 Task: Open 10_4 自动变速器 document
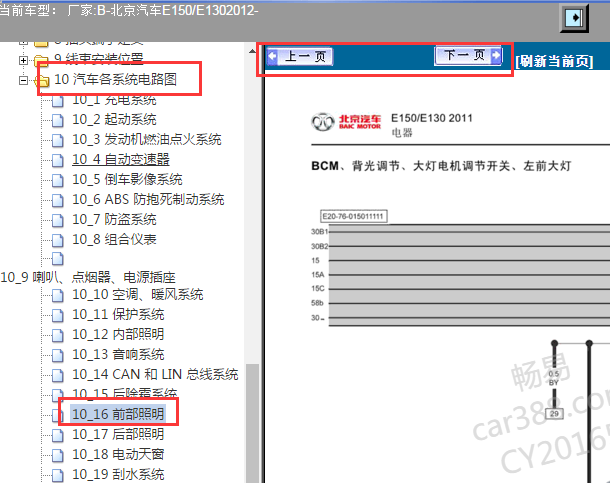click(121, 159)
